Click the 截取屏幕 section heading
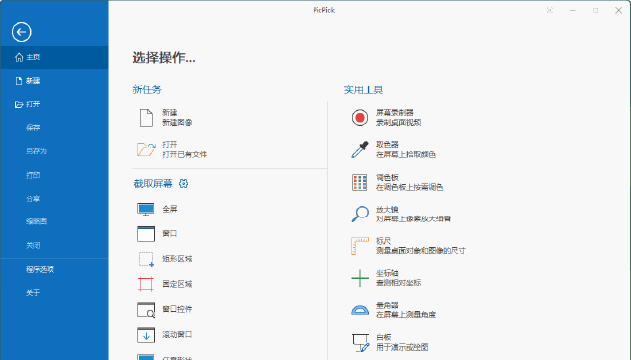This screenshot has height=360, width=631. (153, 184)
